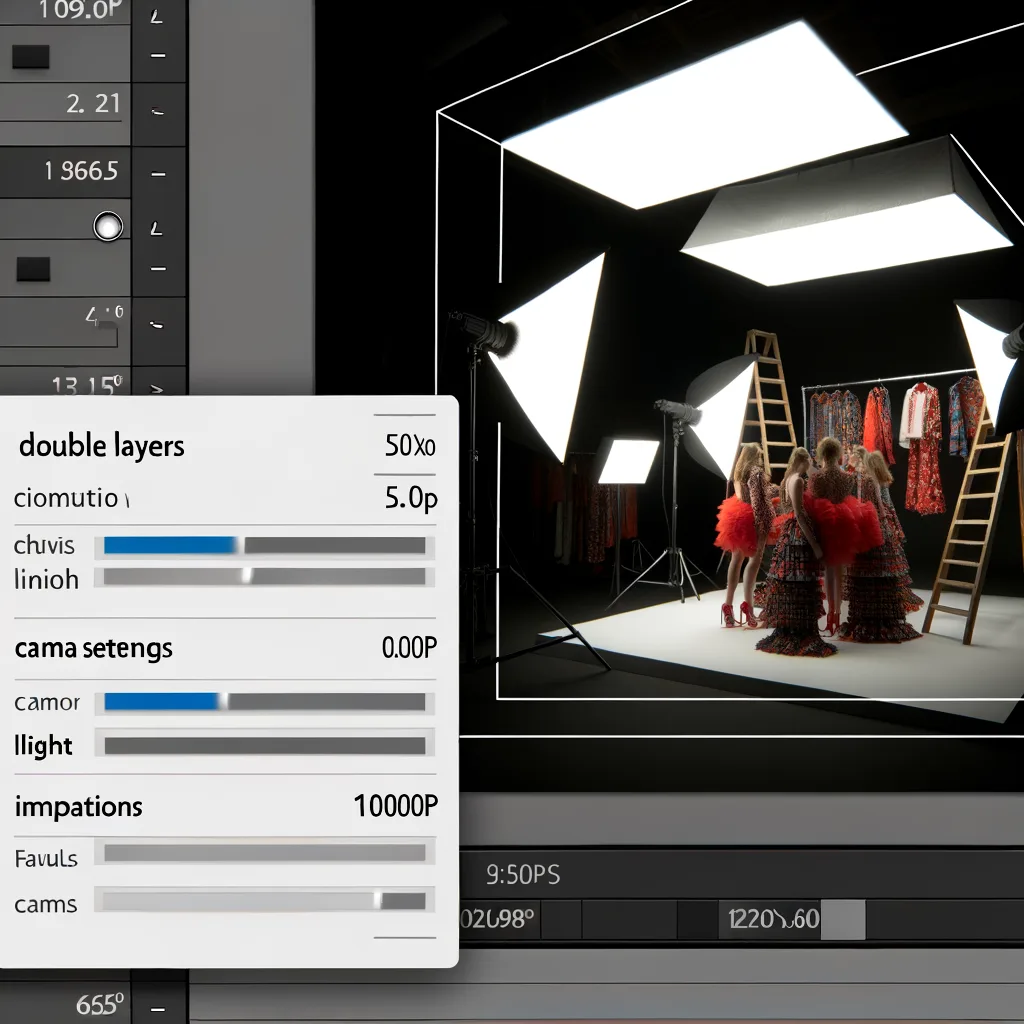Click the cams slider handle
The width and height of the screenshot is (1024, 1024).
tap(377, 901)
